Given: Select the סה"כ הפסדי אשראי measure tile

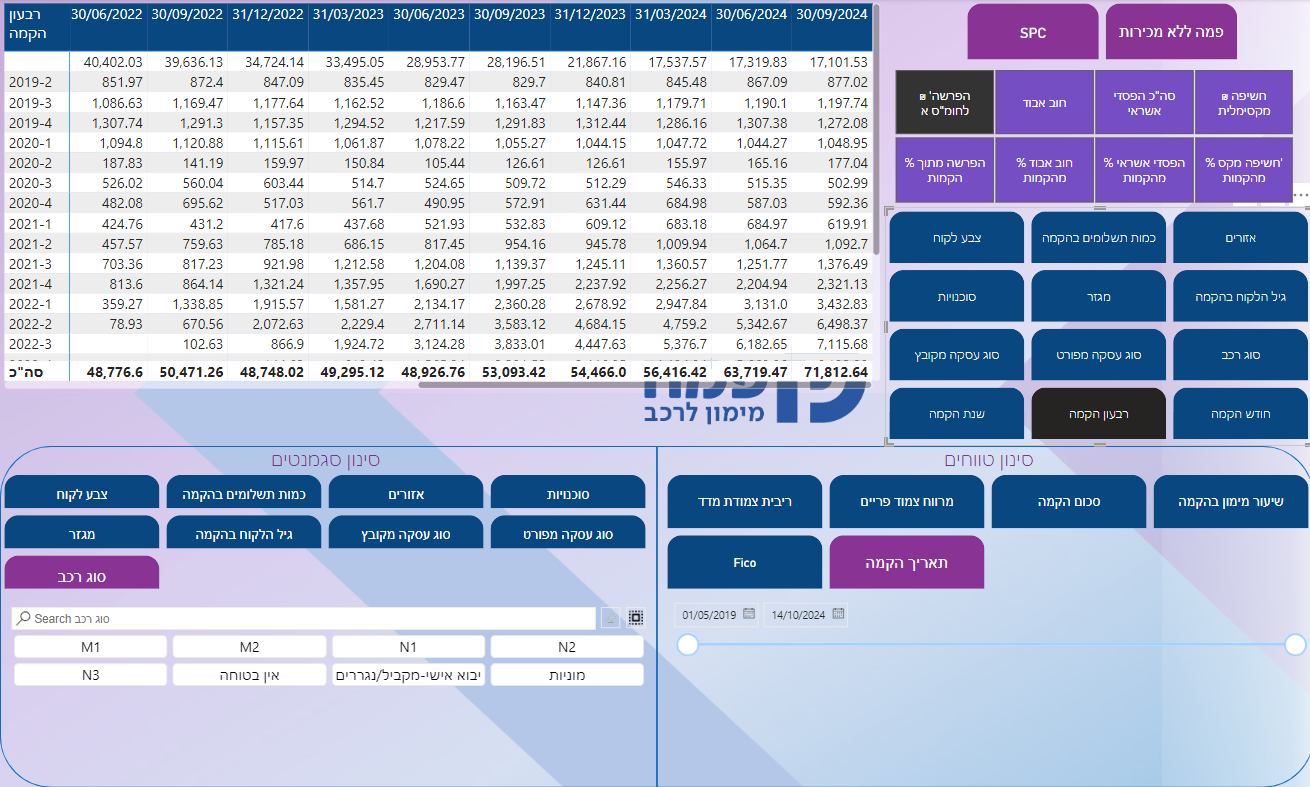Looking at the screenshot, I should (x=1144, y=102).
